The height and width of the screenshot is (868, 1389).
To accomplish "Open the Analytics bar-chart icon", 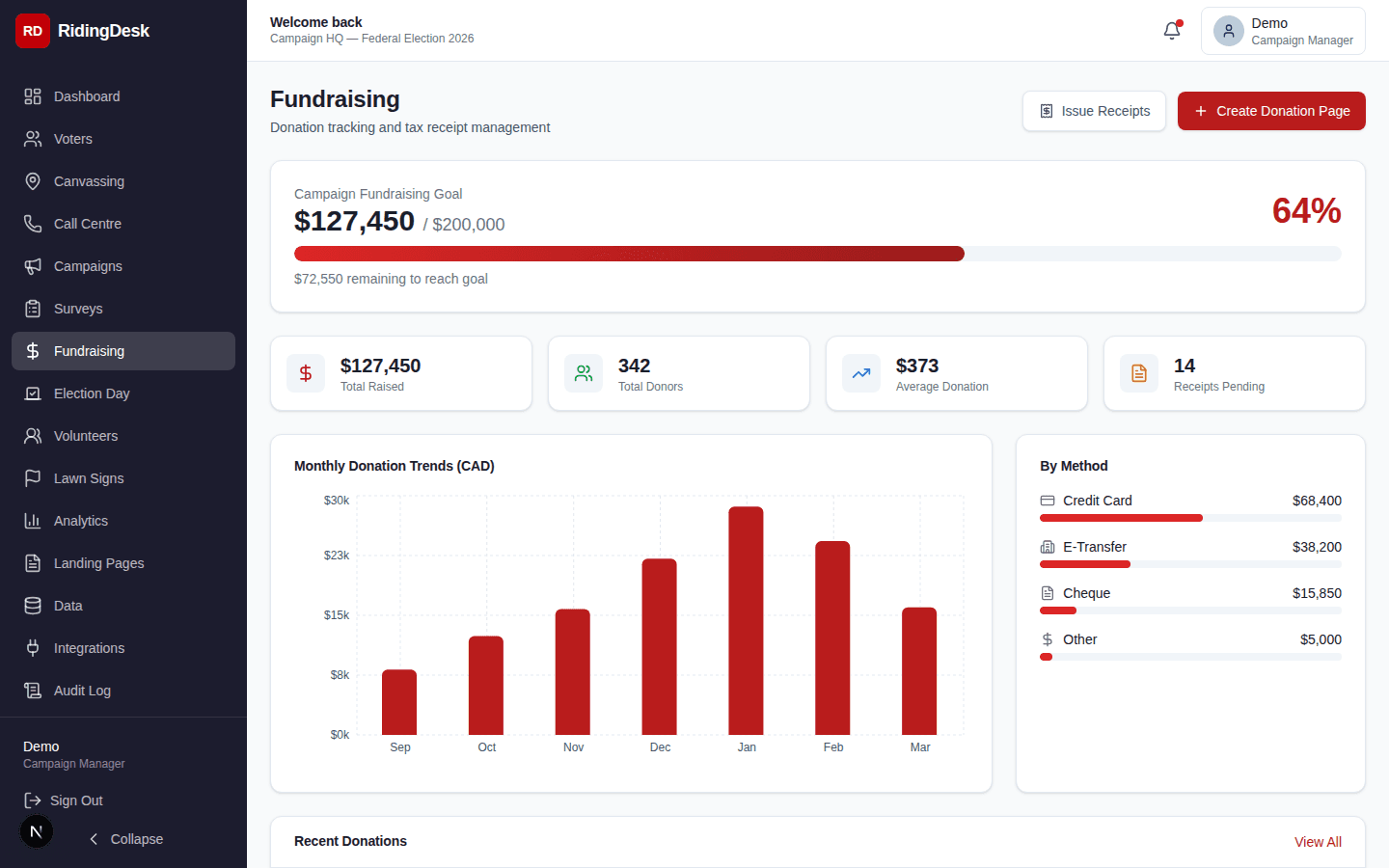I will point(32,520).
